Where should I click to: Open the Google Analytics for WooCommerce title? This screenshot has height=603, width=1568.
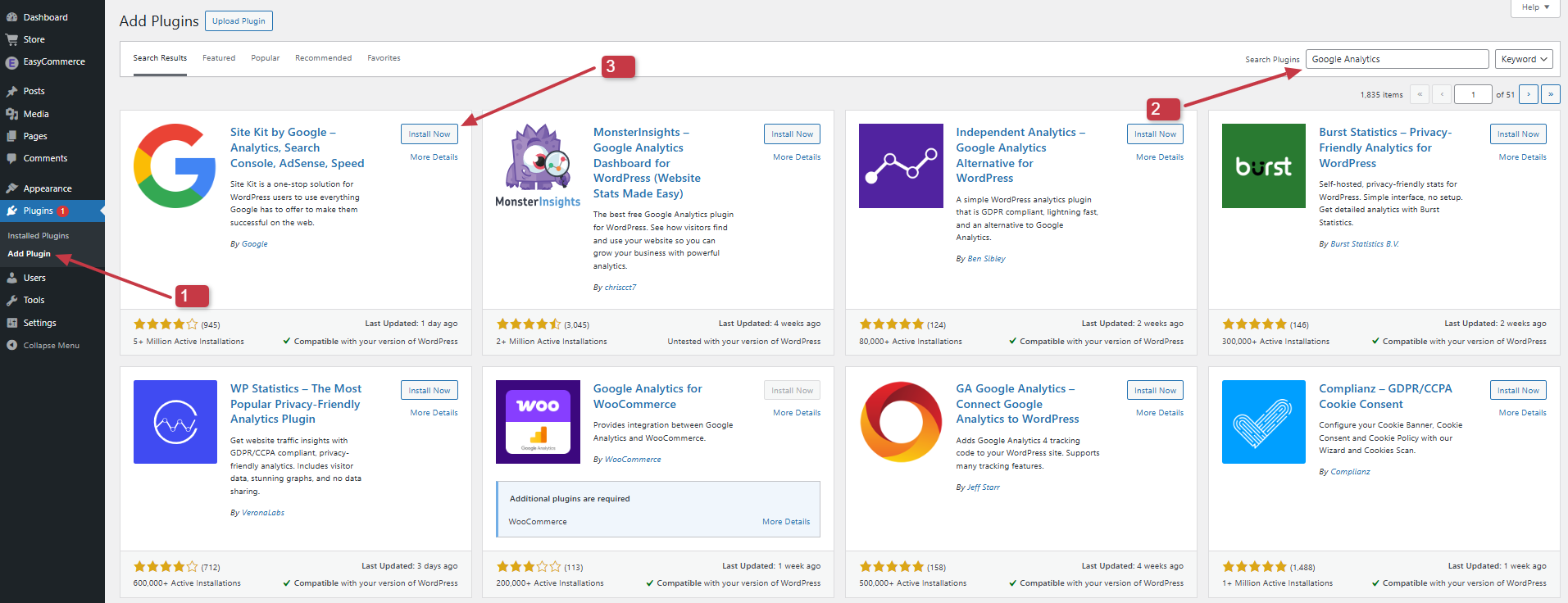648,397
